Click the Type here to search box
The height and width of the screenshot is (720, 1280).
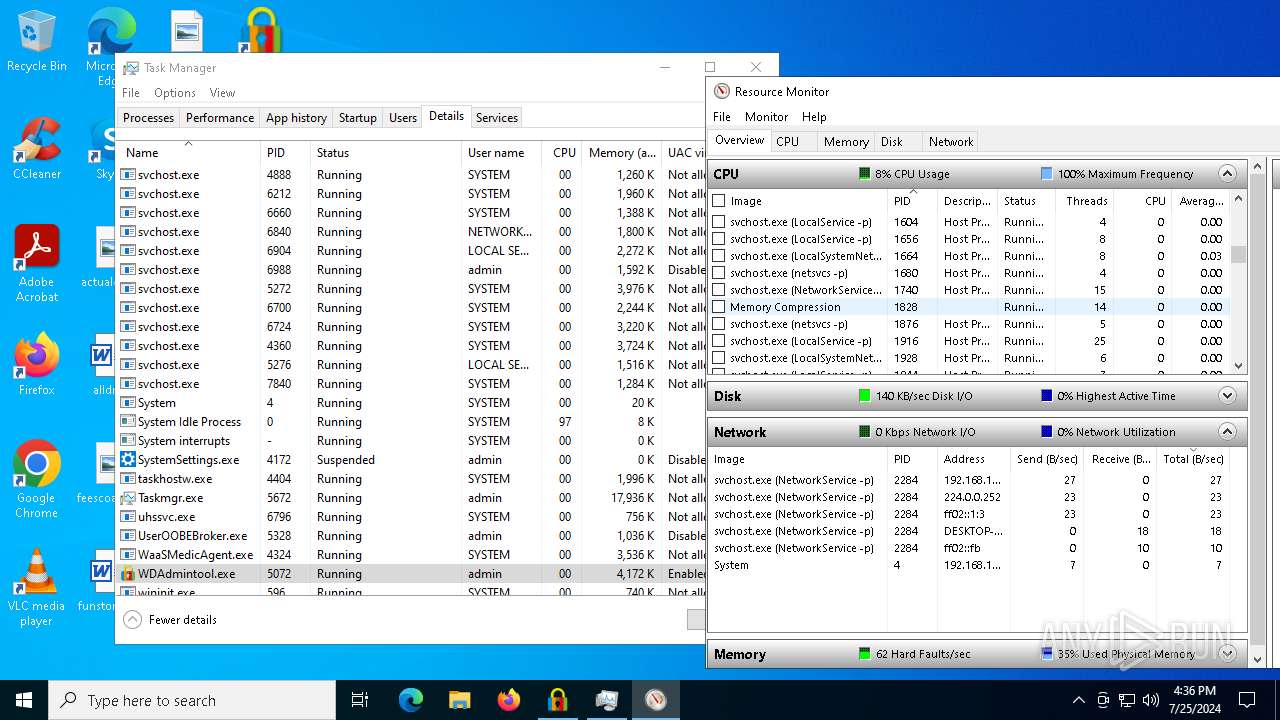192,700
